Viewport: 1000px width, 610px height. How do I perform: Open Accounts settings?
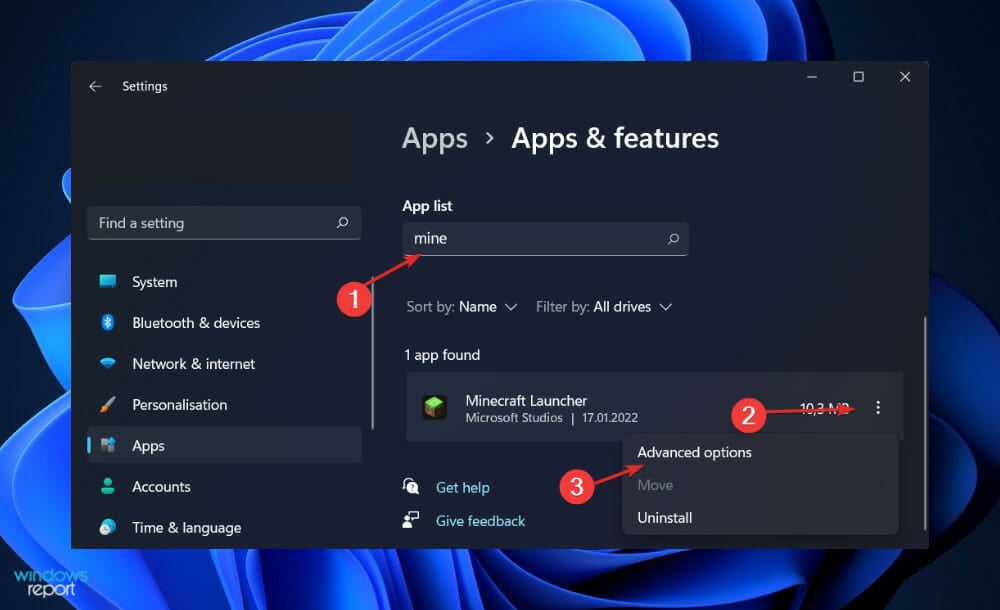224,486
